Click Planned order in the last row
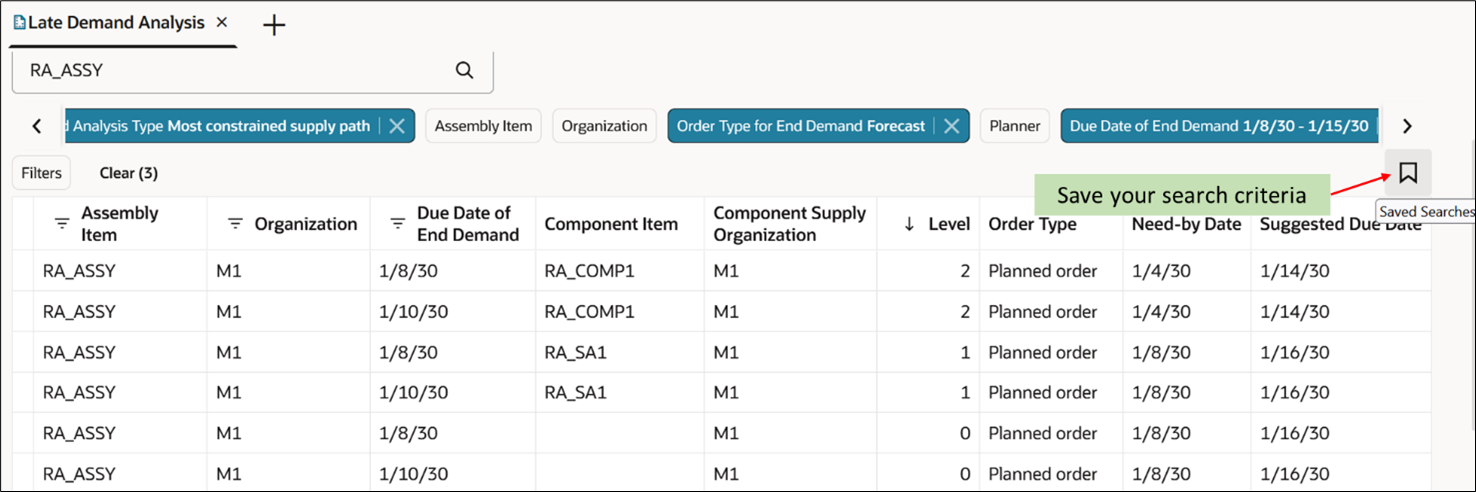Viewport: 1476px width, 492px height. tap(1042, 474)
